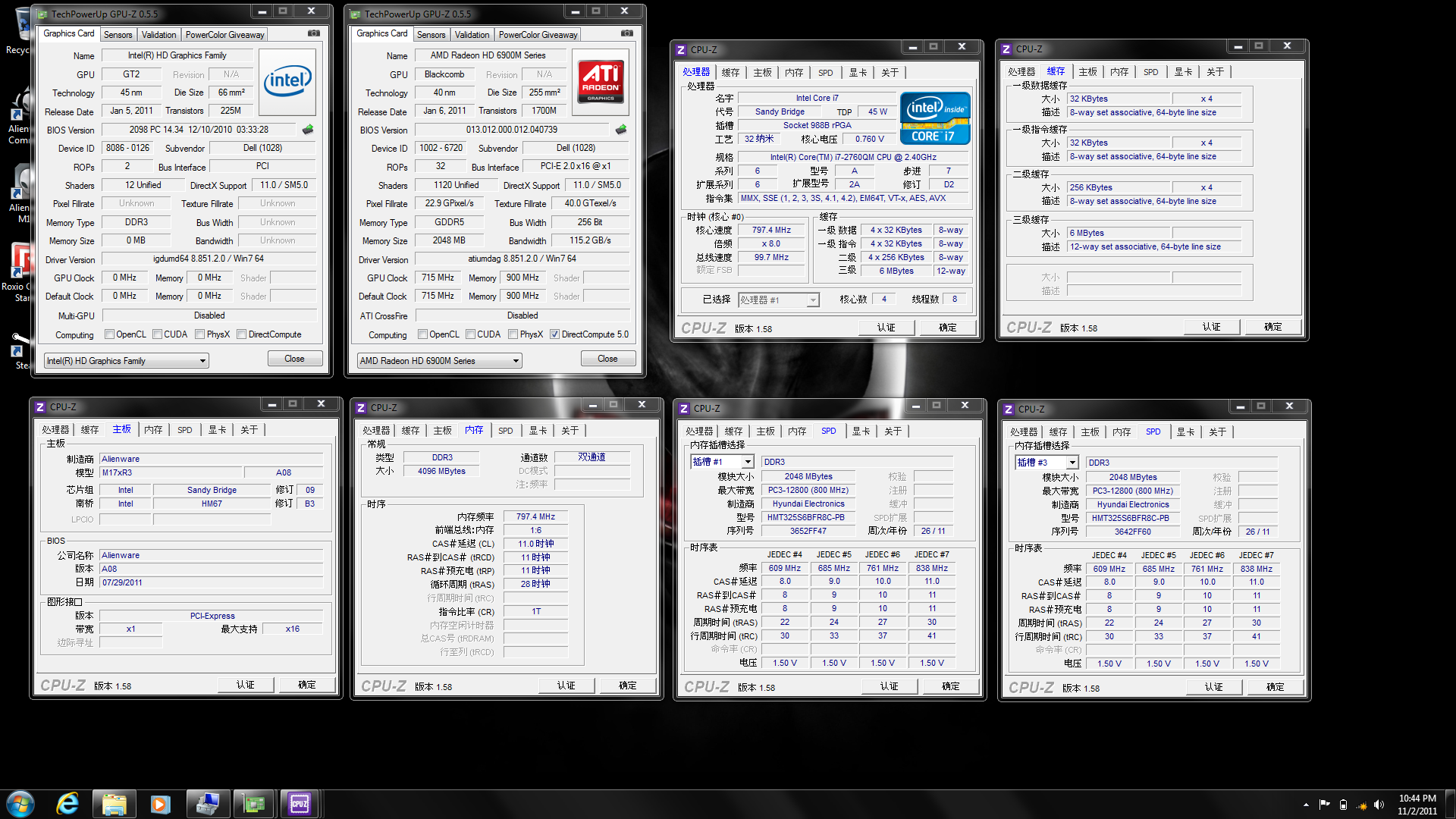Screen dimensions: 1456x819
Task: Click CPU-Z logo icon in processor window titlebar
Action: tap(682, 49)
